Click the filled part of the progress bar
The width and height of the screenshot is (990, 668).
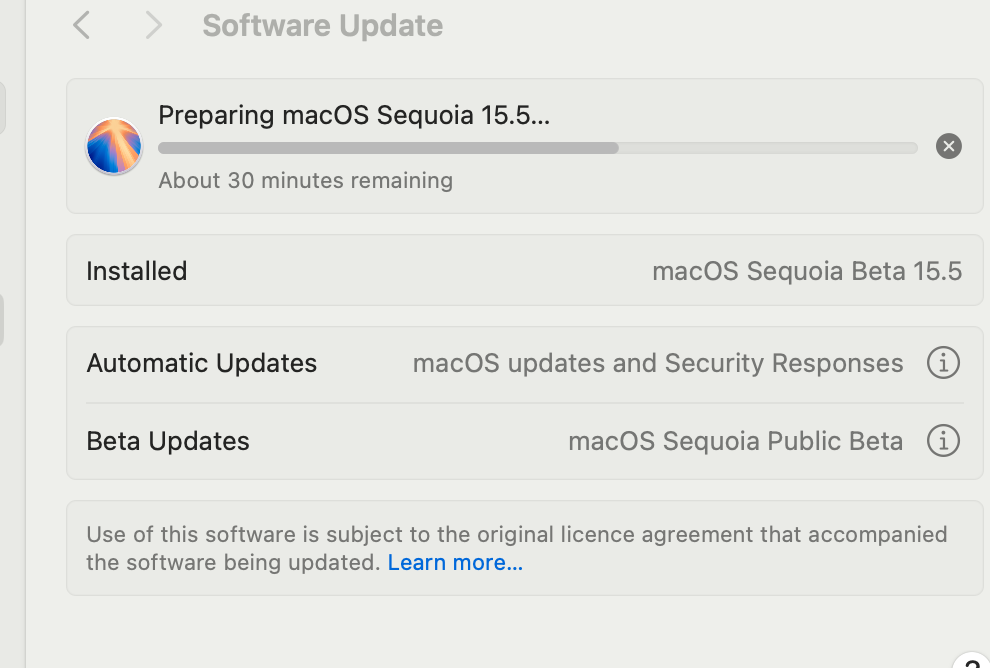388,148
